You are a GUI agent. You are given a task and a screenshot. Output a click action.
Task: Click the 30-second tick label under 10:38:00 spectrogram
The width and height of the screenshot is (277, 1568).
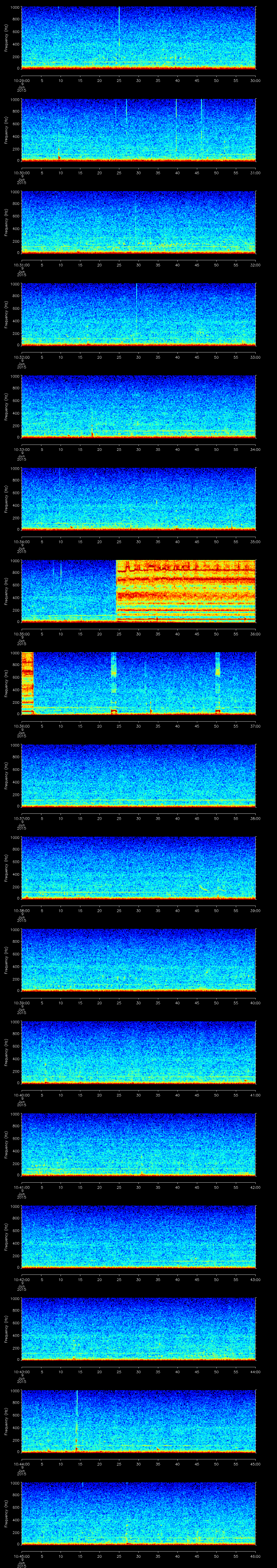pos(138,910)
